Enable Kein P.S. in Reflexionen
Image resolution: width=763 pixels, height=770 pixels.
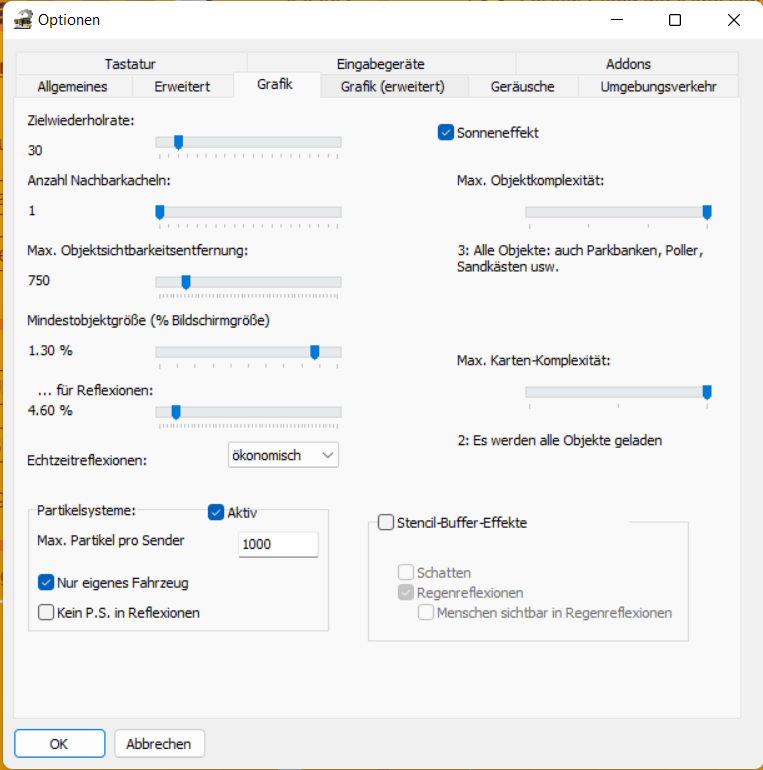pos(46,612)
